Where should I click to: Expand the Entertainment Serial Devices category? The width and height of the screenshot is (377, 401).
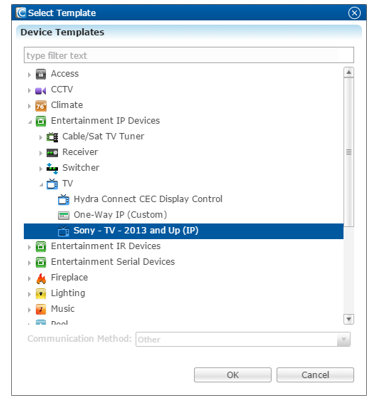coord(29,263)
